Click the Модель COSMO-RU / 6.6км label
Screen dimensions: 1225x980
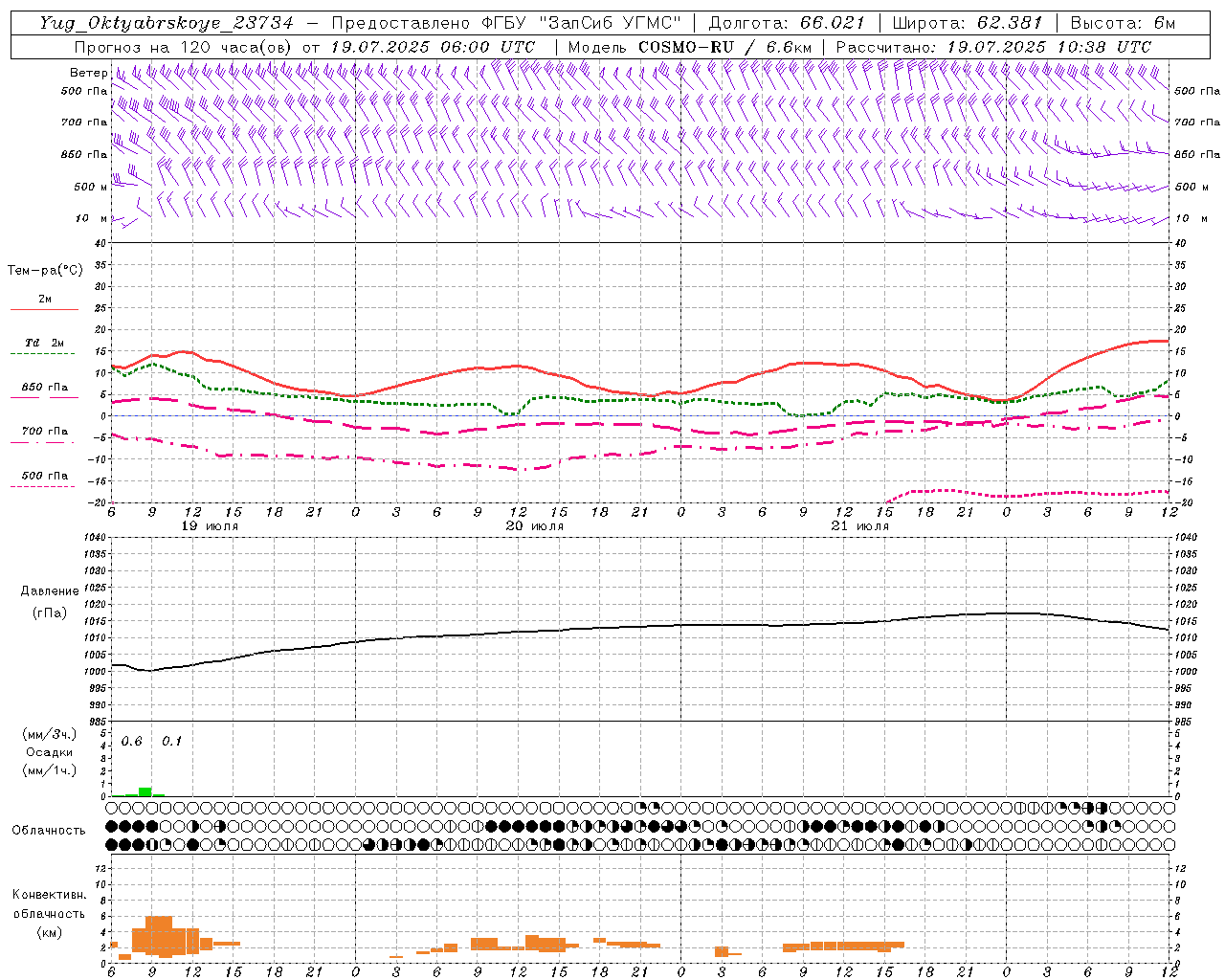(x=689, y=47)
